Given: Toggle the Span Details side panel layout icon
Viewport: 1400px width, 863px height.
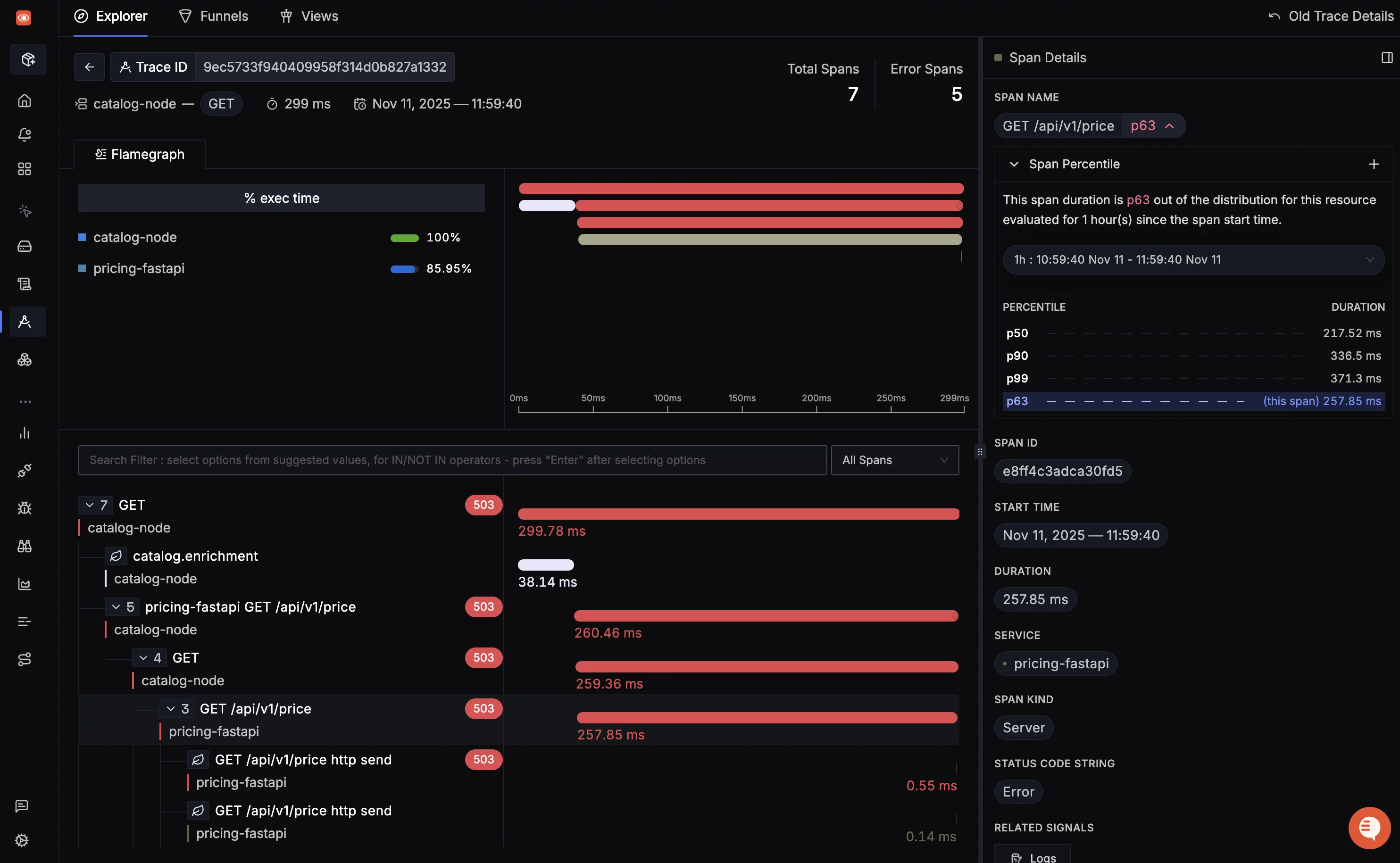Looking at the screenshot, I should pyautogui.click(x=1386, y=57).
